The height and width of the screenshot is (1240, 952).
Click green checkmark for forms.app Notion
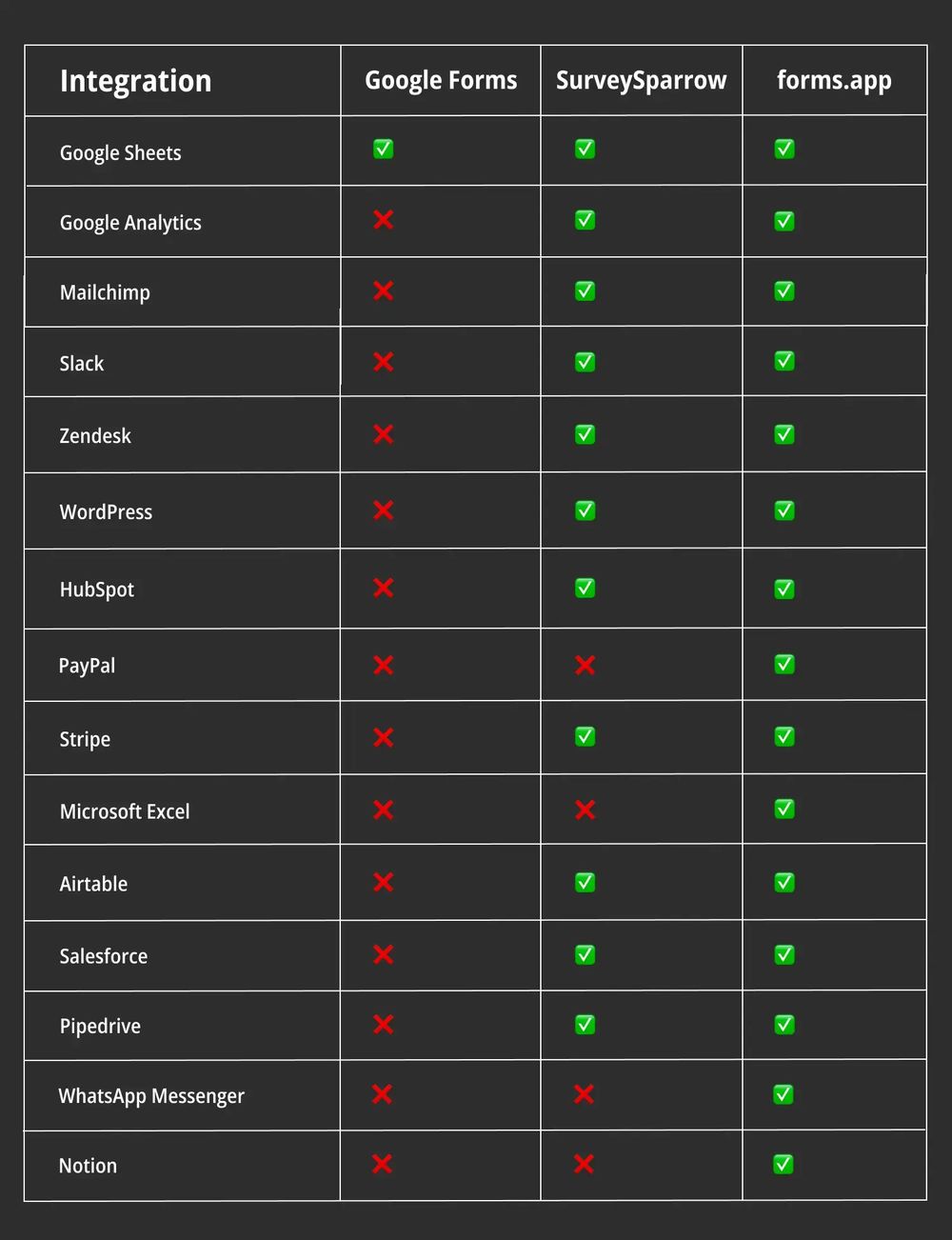(x=783, y=1164)
